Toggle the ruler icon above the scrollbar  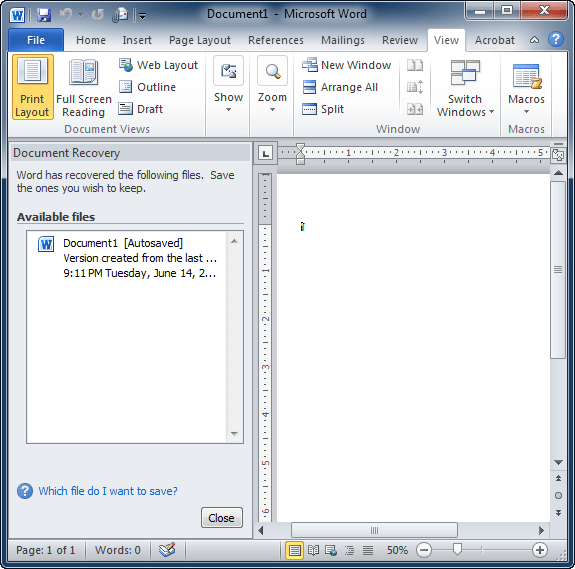click(558, 155)
